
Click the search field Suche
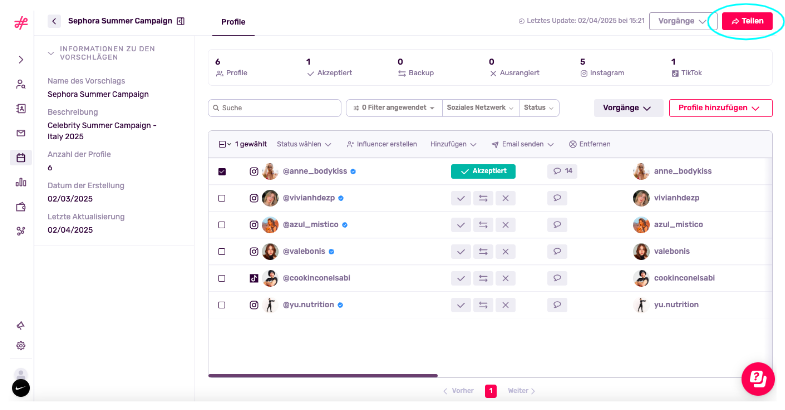(274, 108)
